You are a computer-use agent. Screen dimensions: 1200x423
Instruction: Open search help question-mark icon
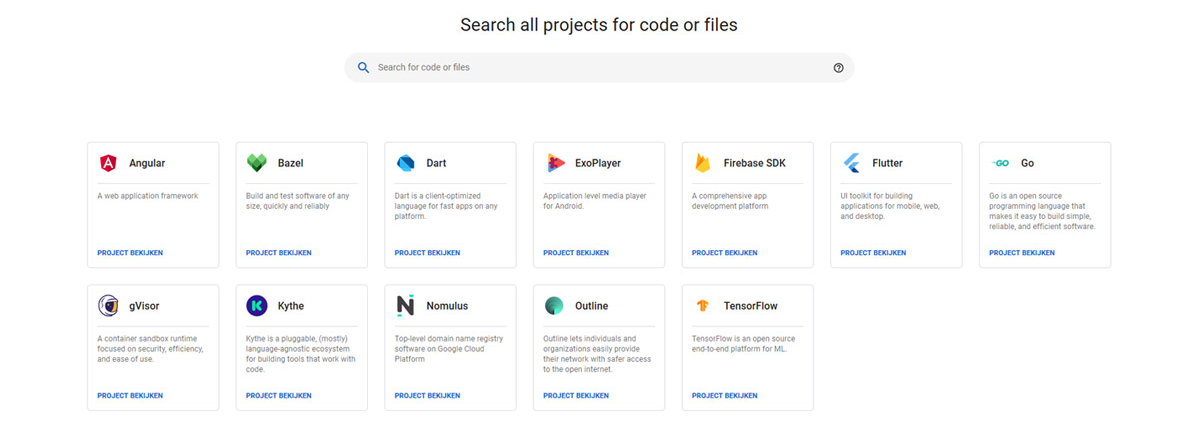[838, 68]
